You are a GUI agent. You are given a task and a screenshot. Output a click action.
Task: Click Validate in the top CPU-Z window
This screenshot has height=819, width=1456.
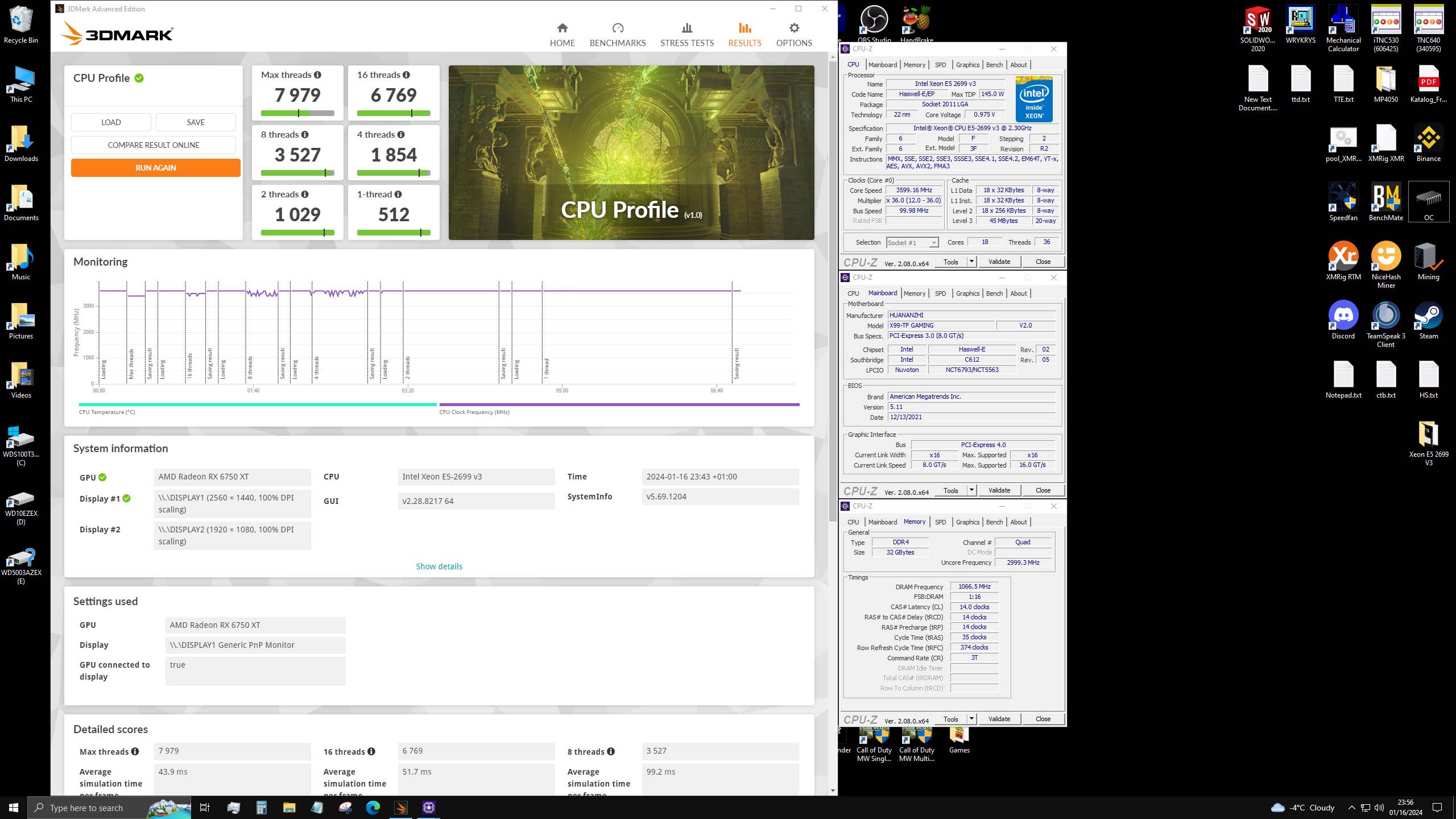point(999,262)
